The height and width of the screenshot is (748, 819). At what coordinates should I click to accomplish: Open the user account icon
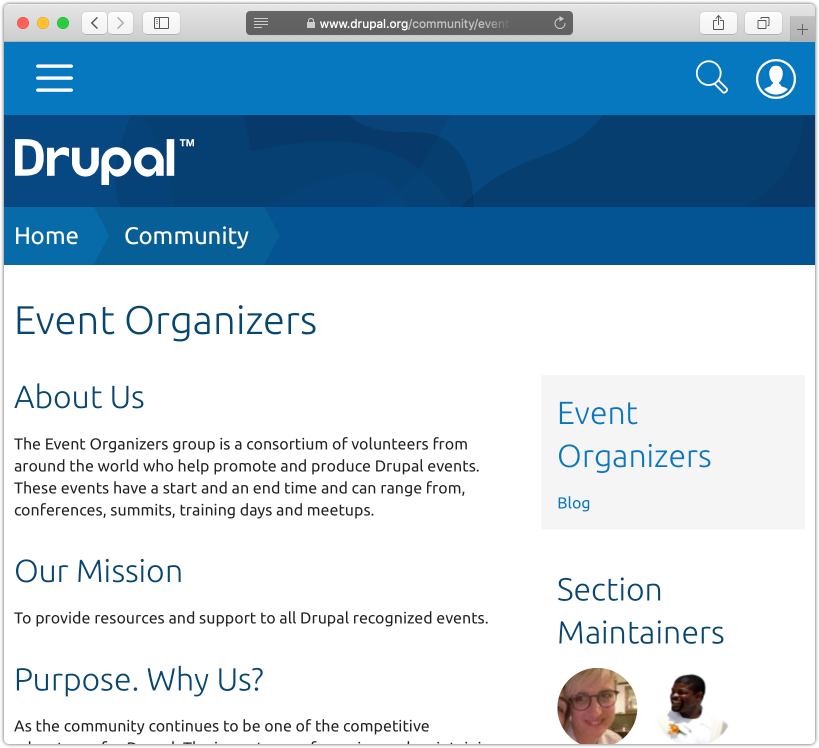pyautogui.click(x=776, y=79)
